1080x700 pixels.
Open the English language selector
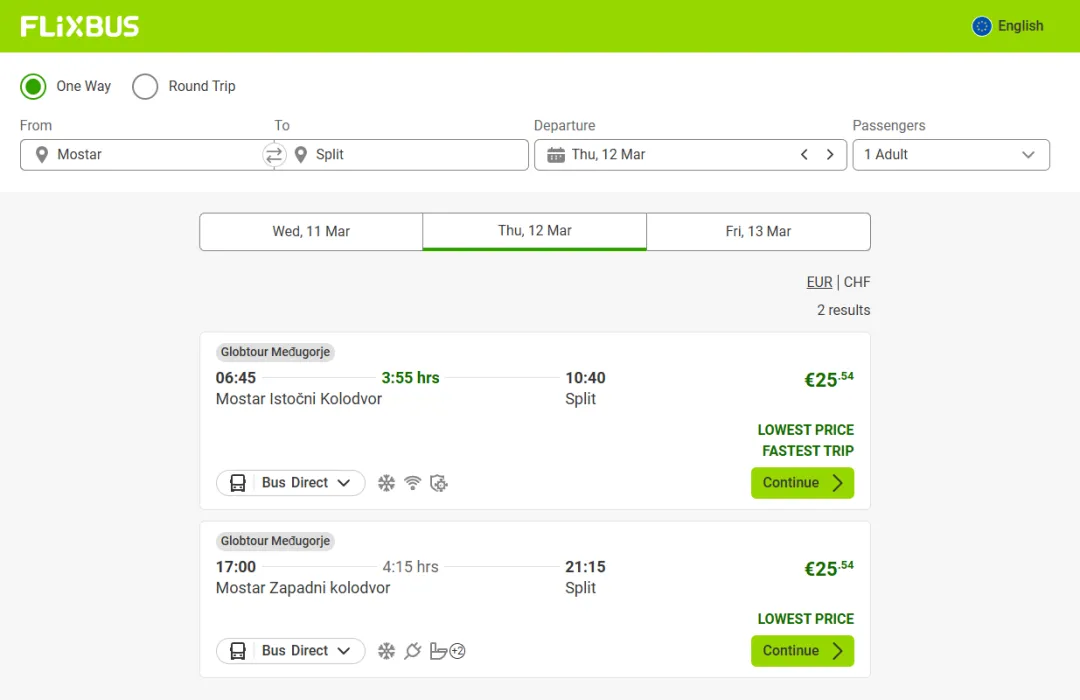[x=1008, y=26]
